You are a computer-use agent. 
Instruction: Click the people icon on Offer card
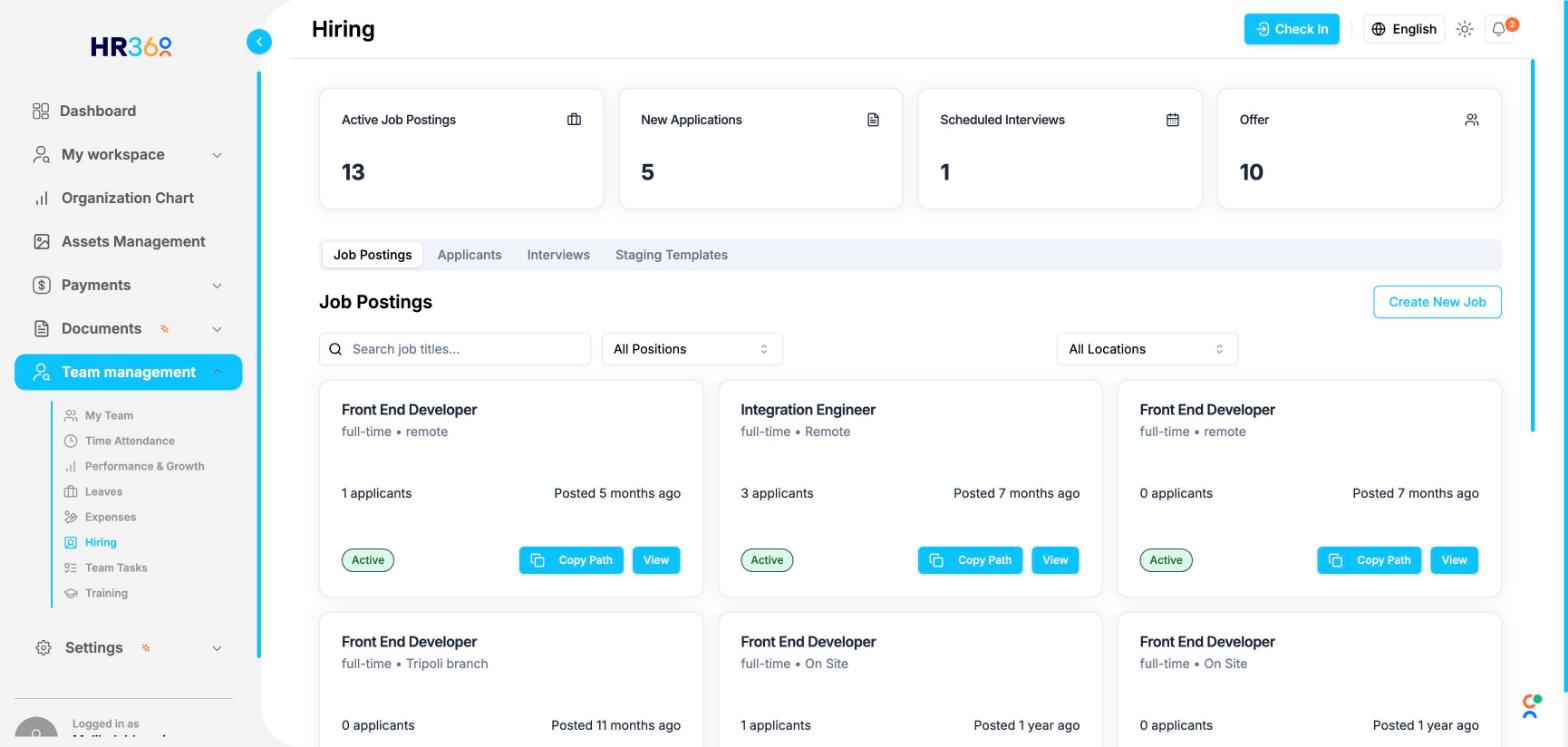pyautogui.click(x=1471, y=120)
